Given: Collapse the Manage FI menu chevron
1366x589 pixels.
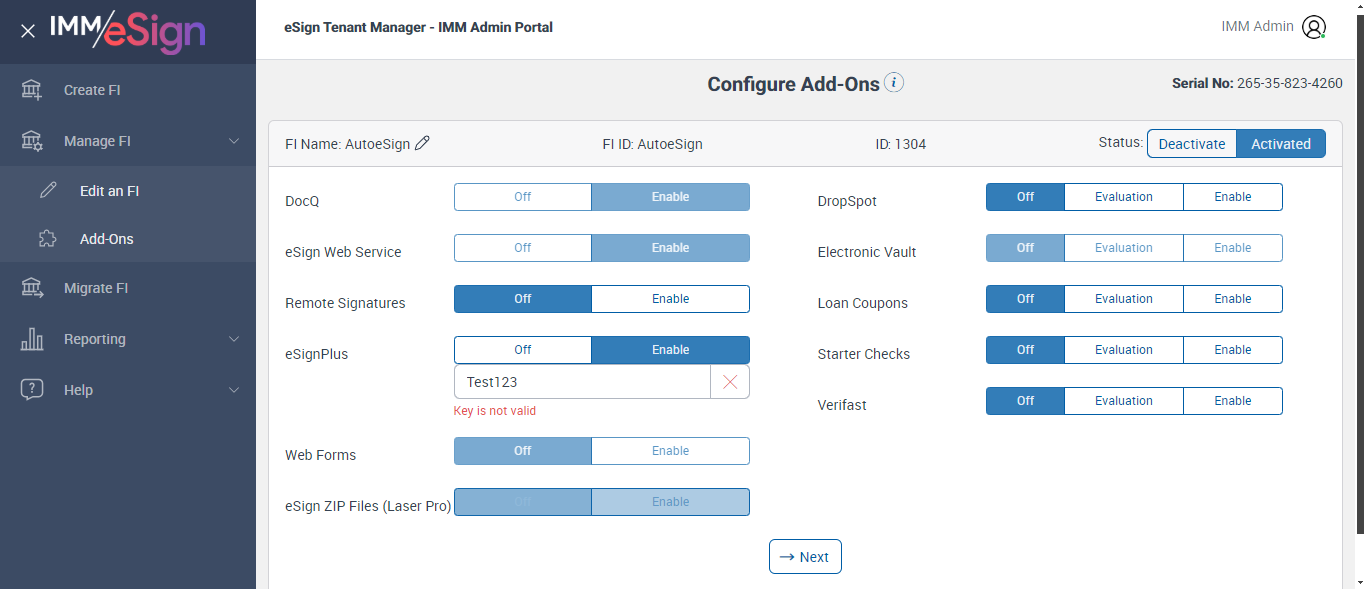Looking at the screenshot, I should (x=234, y=141).
